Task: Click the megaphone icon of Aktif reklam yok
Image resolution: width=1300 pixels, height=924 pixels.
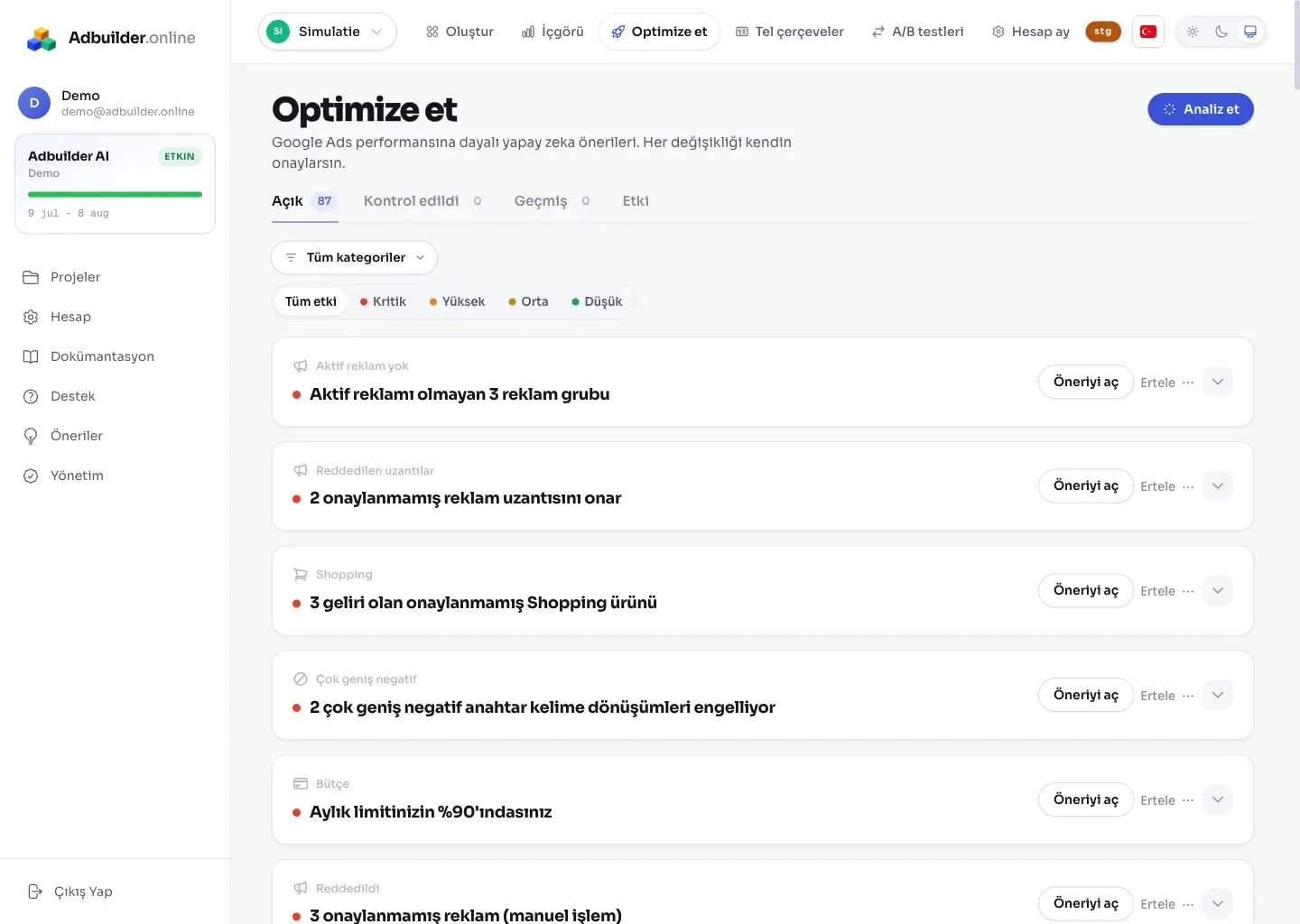Action: tap(301, 365)
